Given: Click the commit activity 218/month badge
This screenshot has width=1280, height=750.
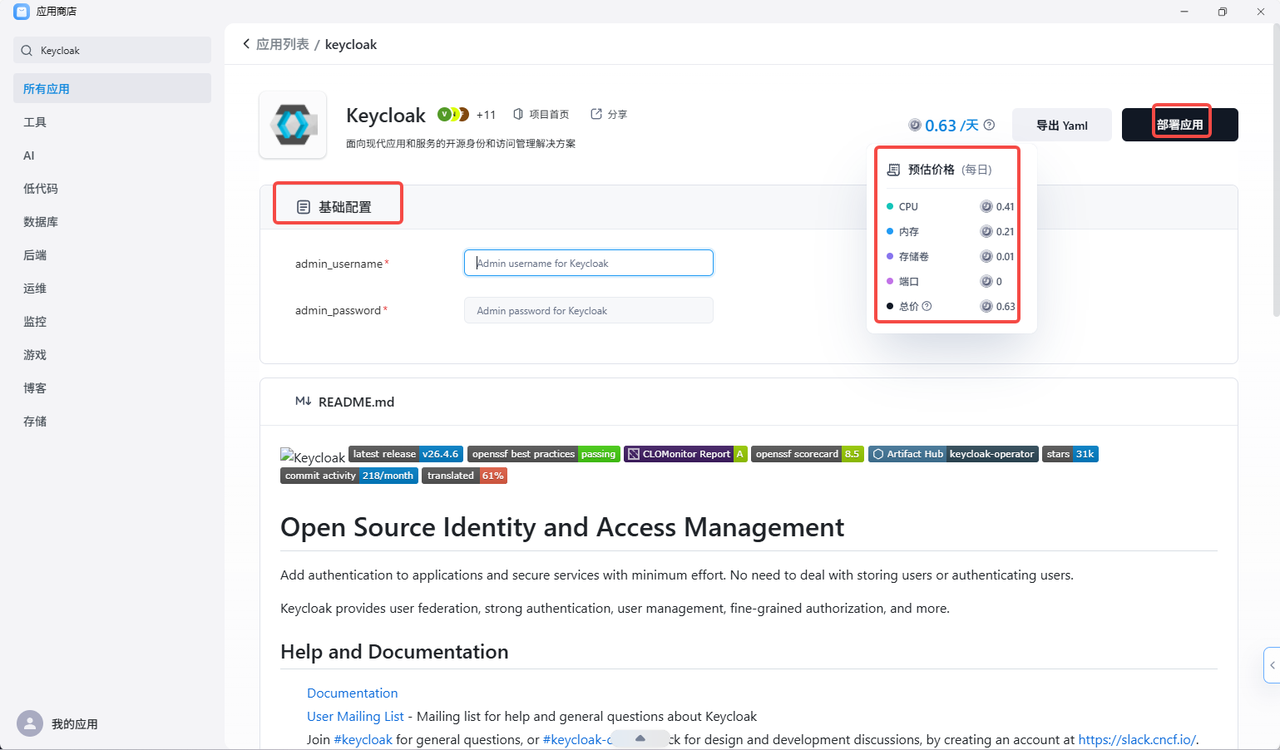Looking at the screenshot, I should coord(349,476).
